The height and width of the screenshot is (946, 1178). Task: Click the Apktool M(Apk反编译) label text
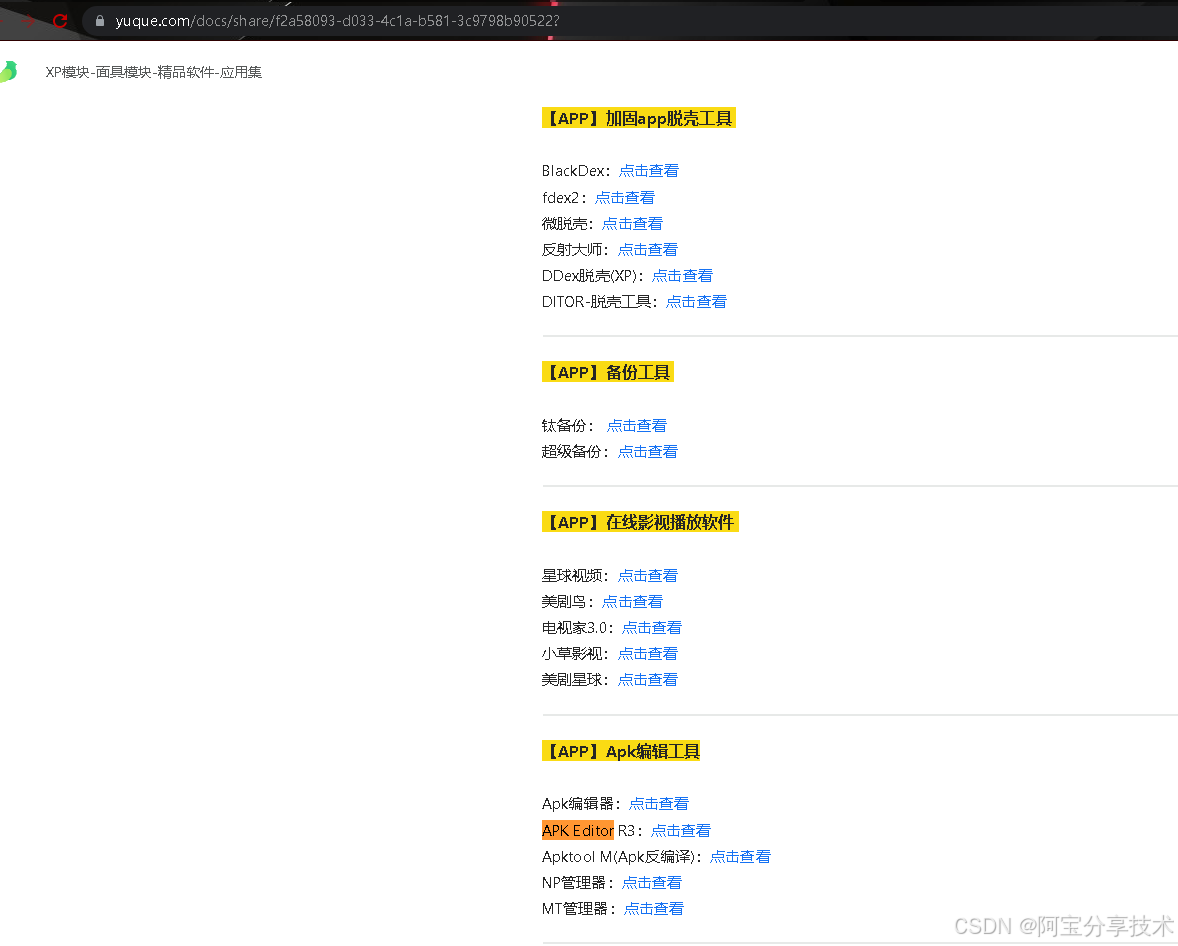(619, 857)
